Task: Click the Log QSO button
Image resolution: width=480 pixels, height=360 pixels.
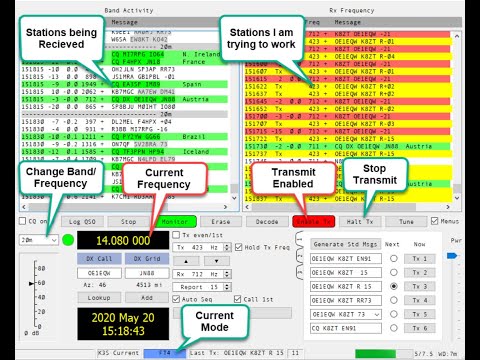Action: tap(82, 221)
